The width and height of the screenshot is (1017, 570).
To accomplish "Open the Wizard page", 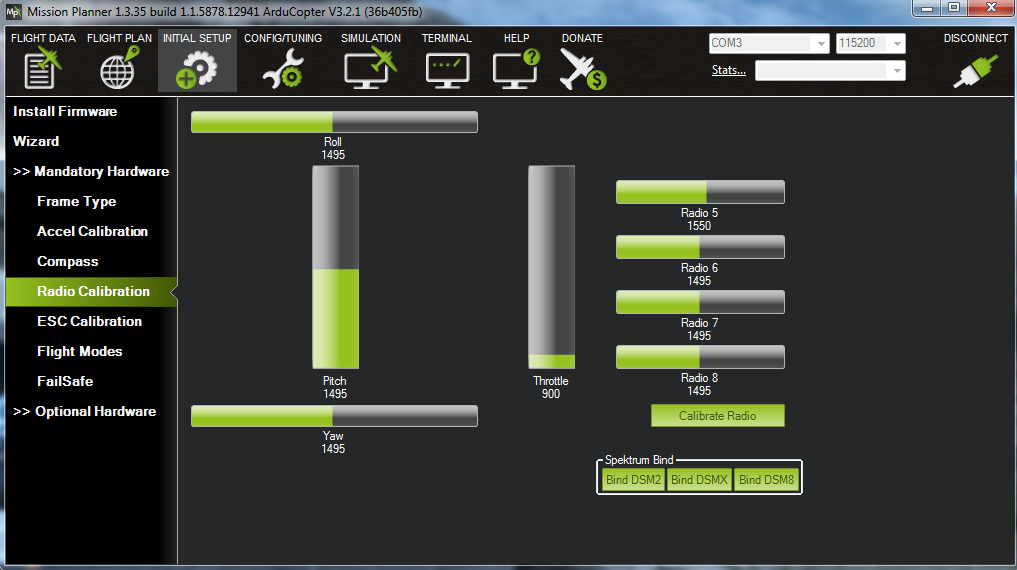I will pyautogui.click(x=36, y=141).
